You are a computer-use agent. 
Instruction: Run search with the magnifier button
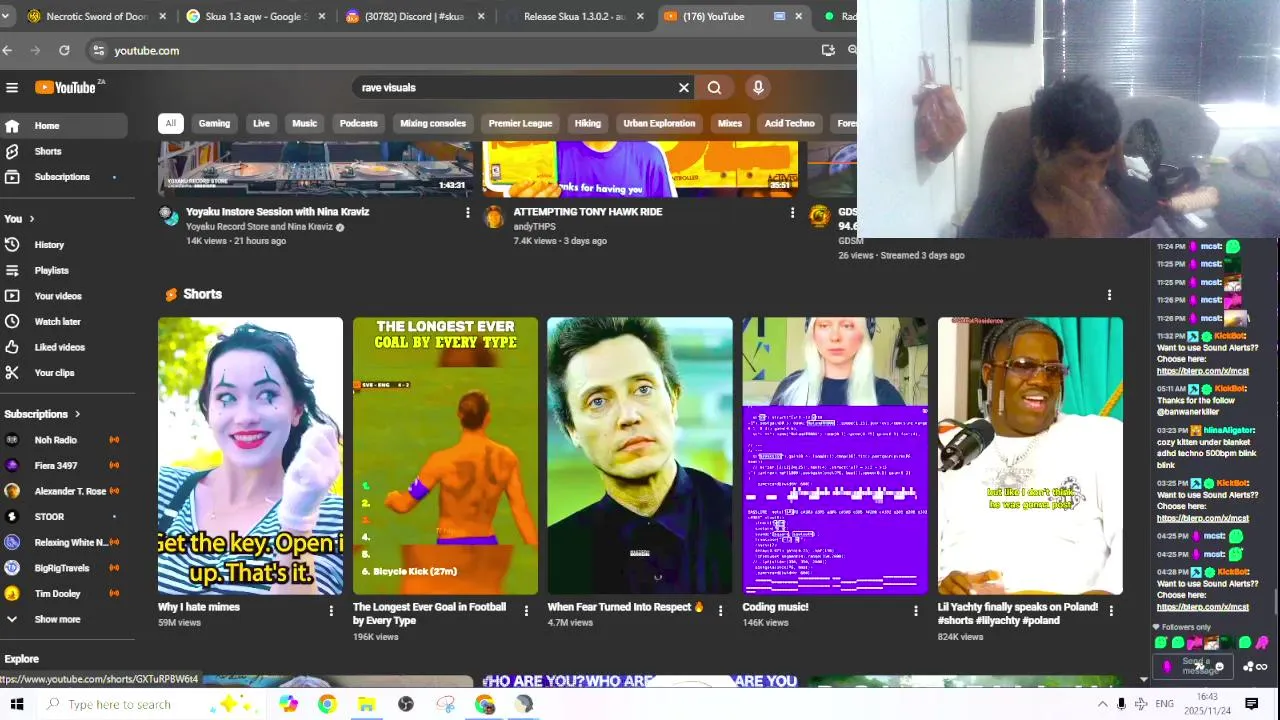point(714,88)
